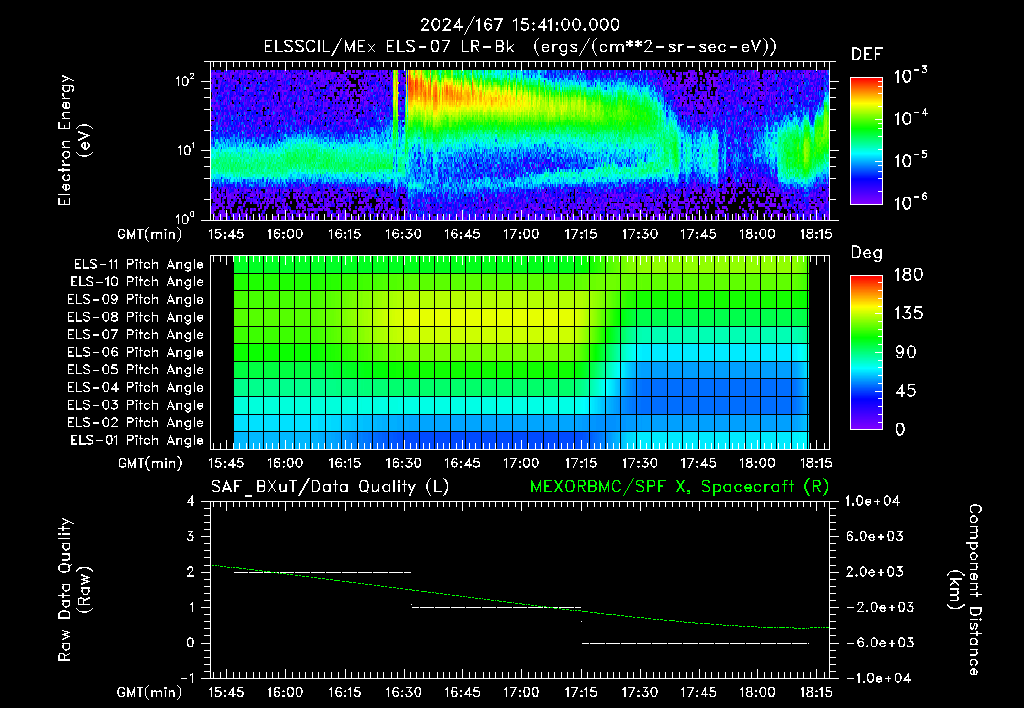Screen dimensions: 1024x708
Task: Click the Deg pitch angle color bar
Action: (866, 352)
